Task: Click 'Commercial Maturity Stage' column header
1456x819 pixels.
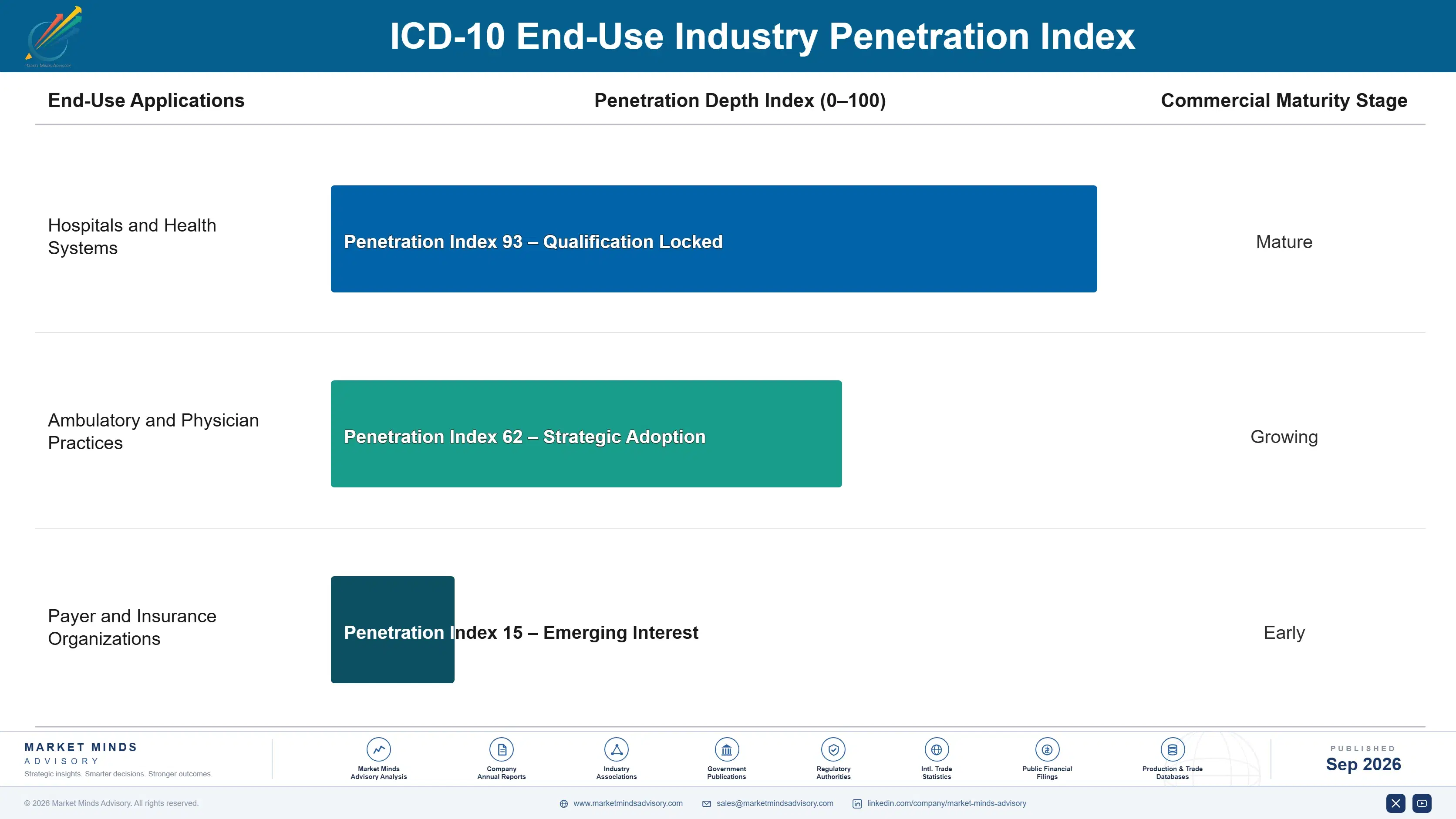Action: 1284,101
